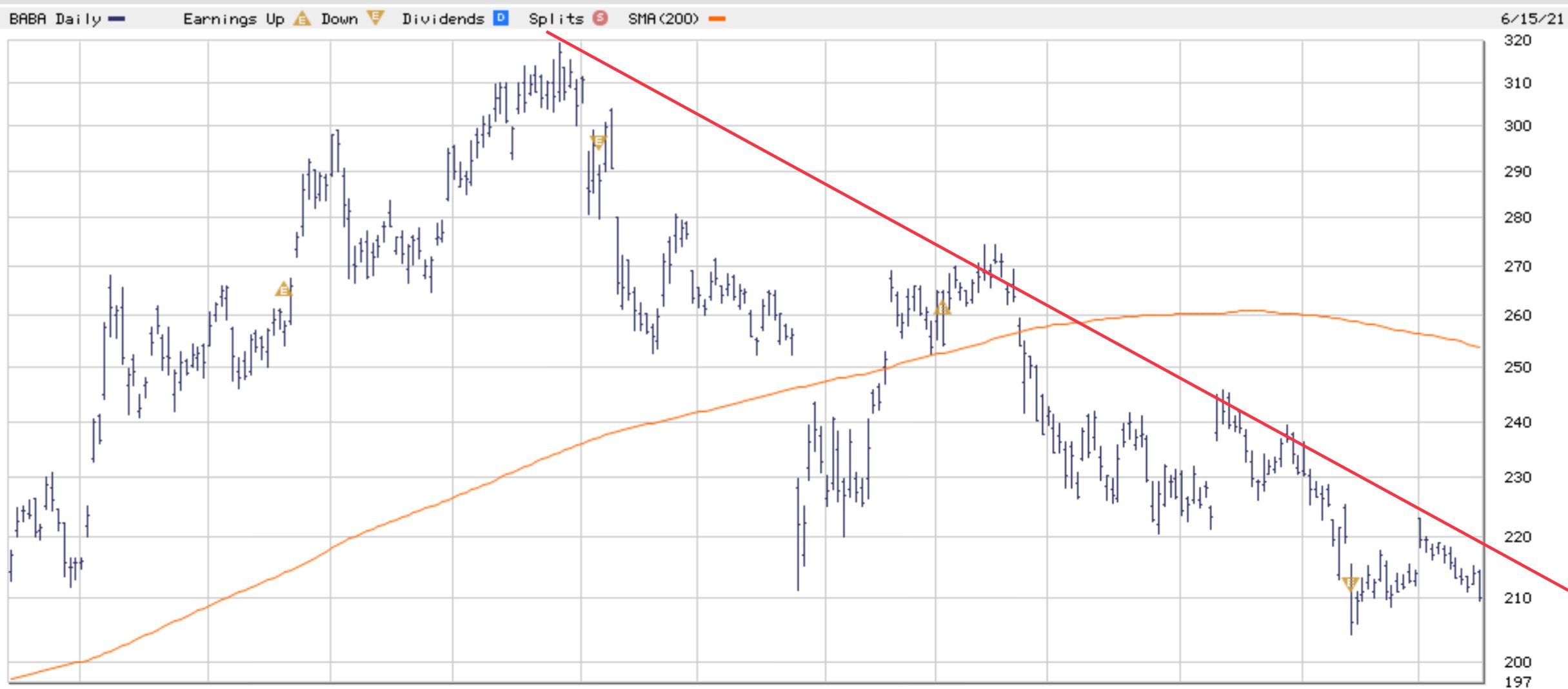The width and height of the screenshot is (1568, 689).
Task: Click last Earnings Down marker near 210
Action: point(1350,584)
